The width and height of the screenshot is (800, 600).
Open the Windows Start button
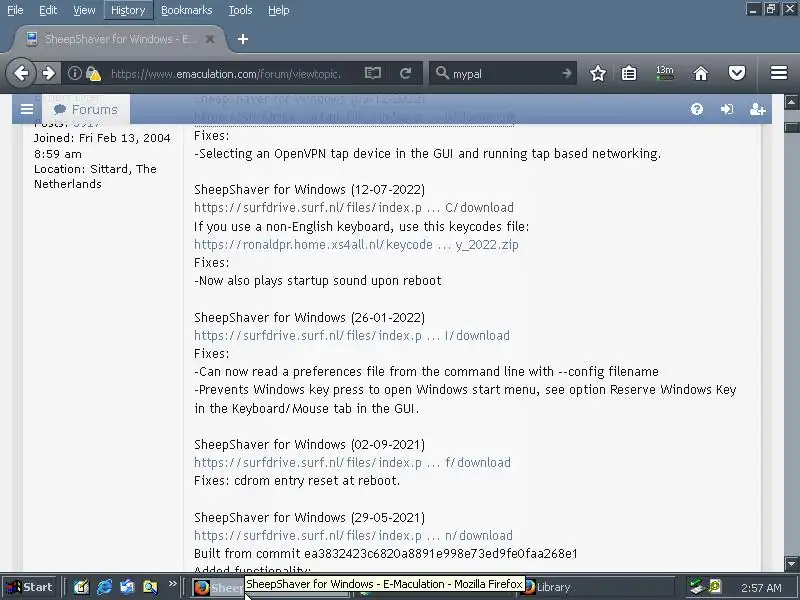coord(30,587)
